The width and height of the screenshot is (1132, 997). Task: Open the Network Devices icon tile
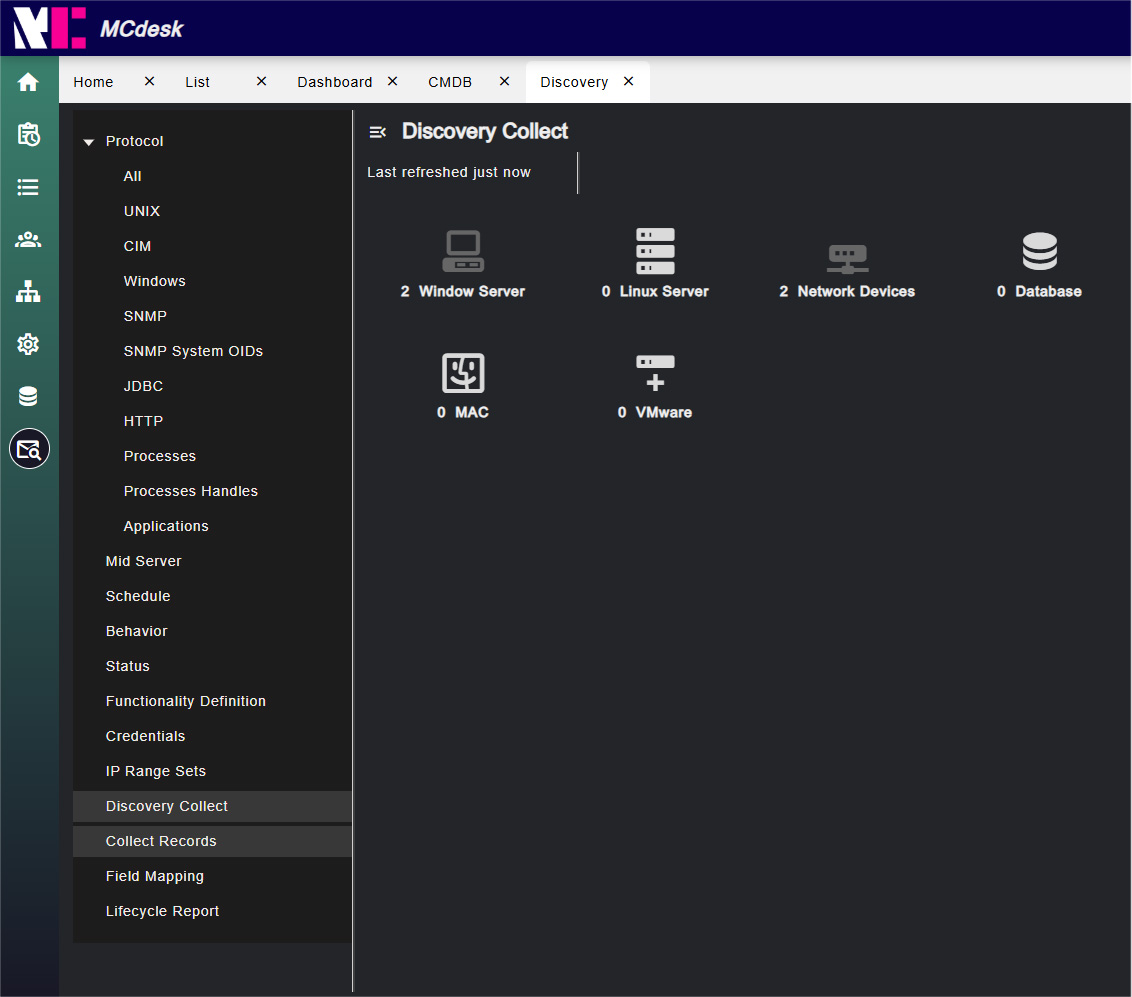click(847, 258)
